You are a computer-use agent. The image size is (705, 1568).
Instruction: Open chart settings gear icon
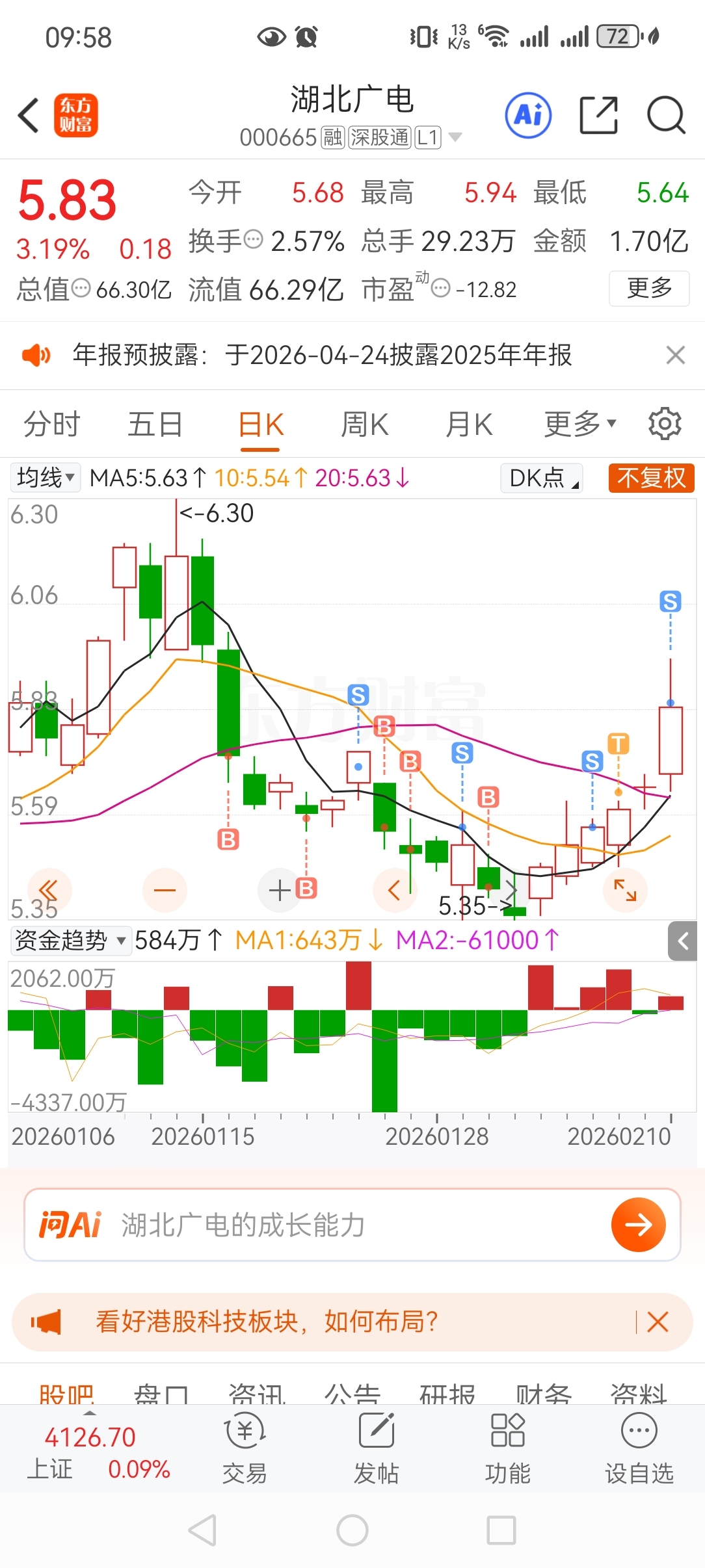[x=665, y=424]
